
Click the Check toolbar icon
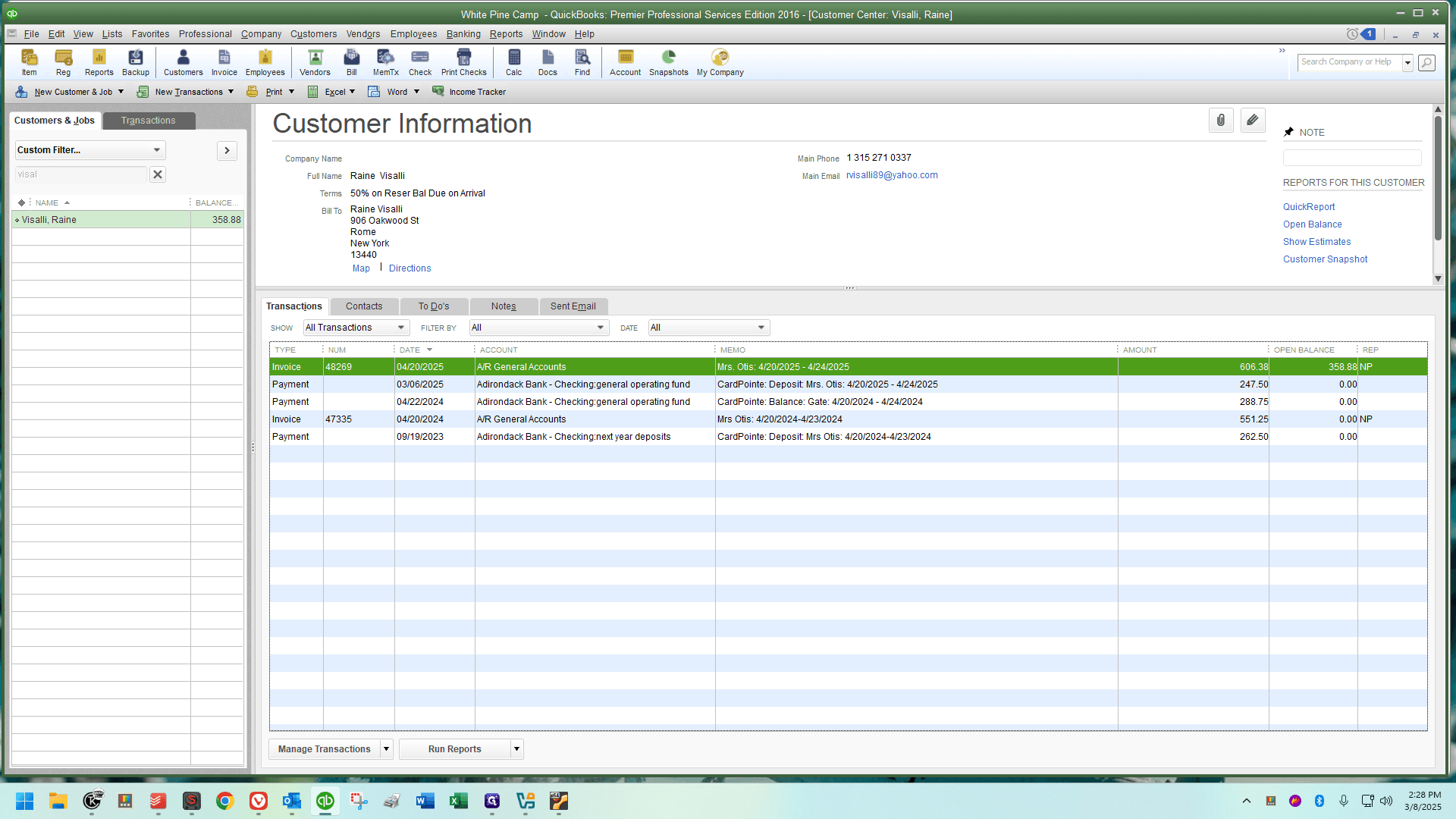coord(420,62)
